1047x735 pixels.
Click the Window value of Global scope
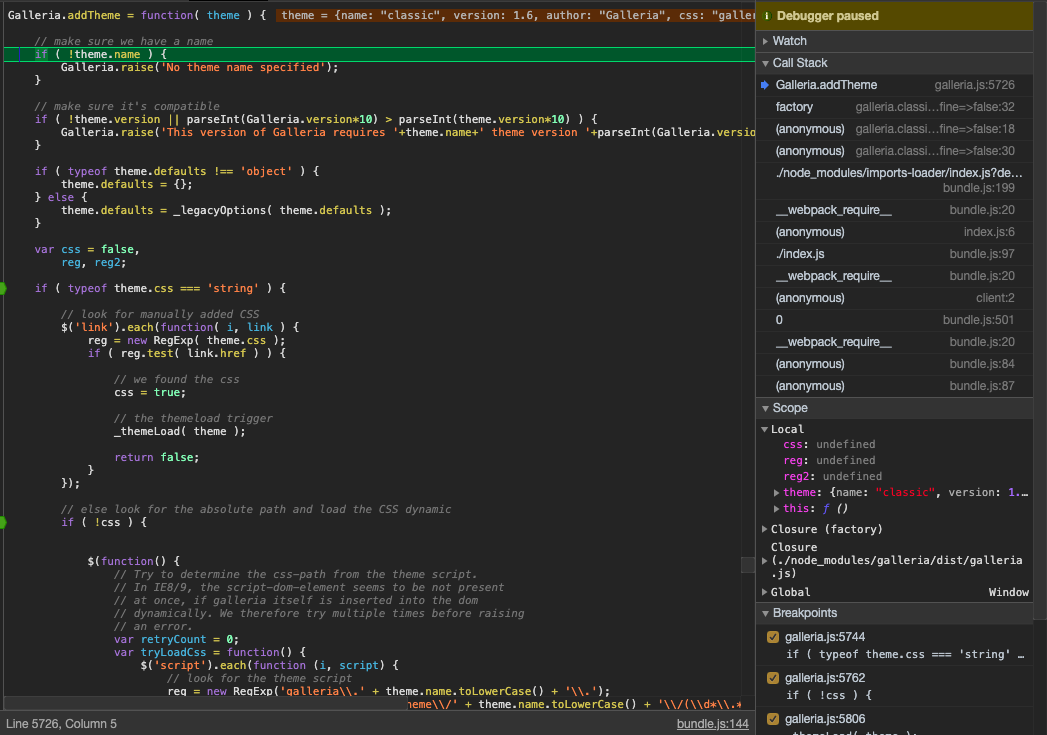point(1008,592)
